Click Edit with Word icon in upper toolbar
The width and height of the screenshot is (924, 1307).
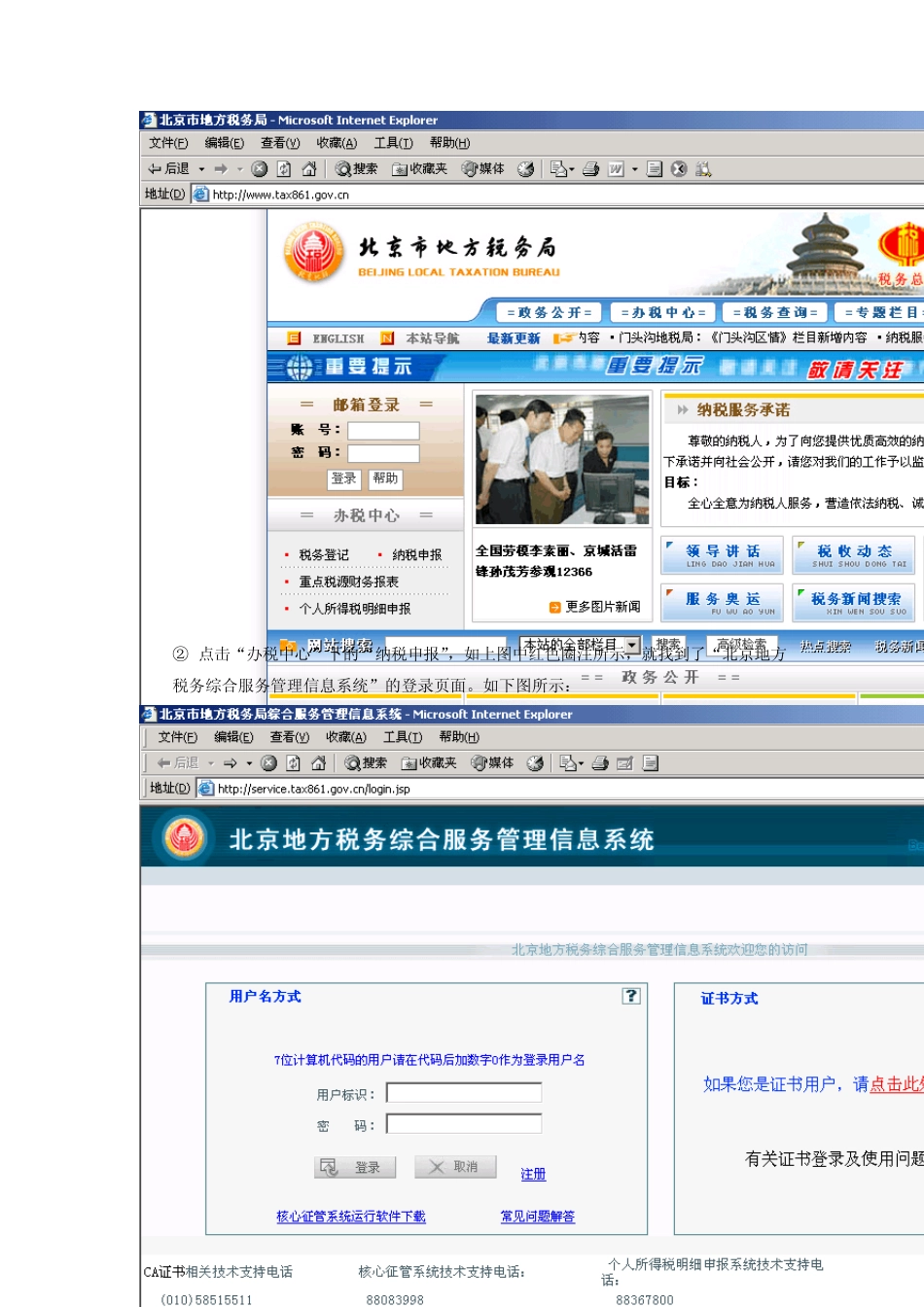(x=617, y=169)
